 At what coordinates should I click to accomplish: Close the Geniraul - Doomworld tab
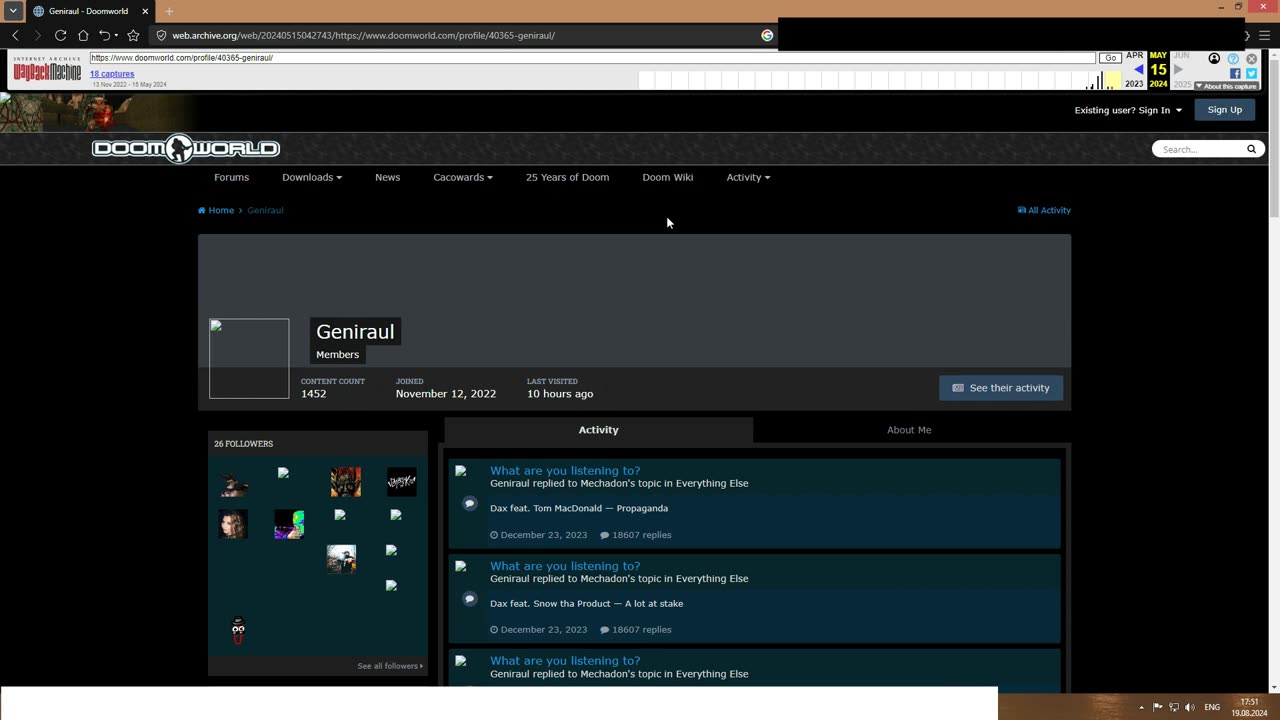coord(145,11)
